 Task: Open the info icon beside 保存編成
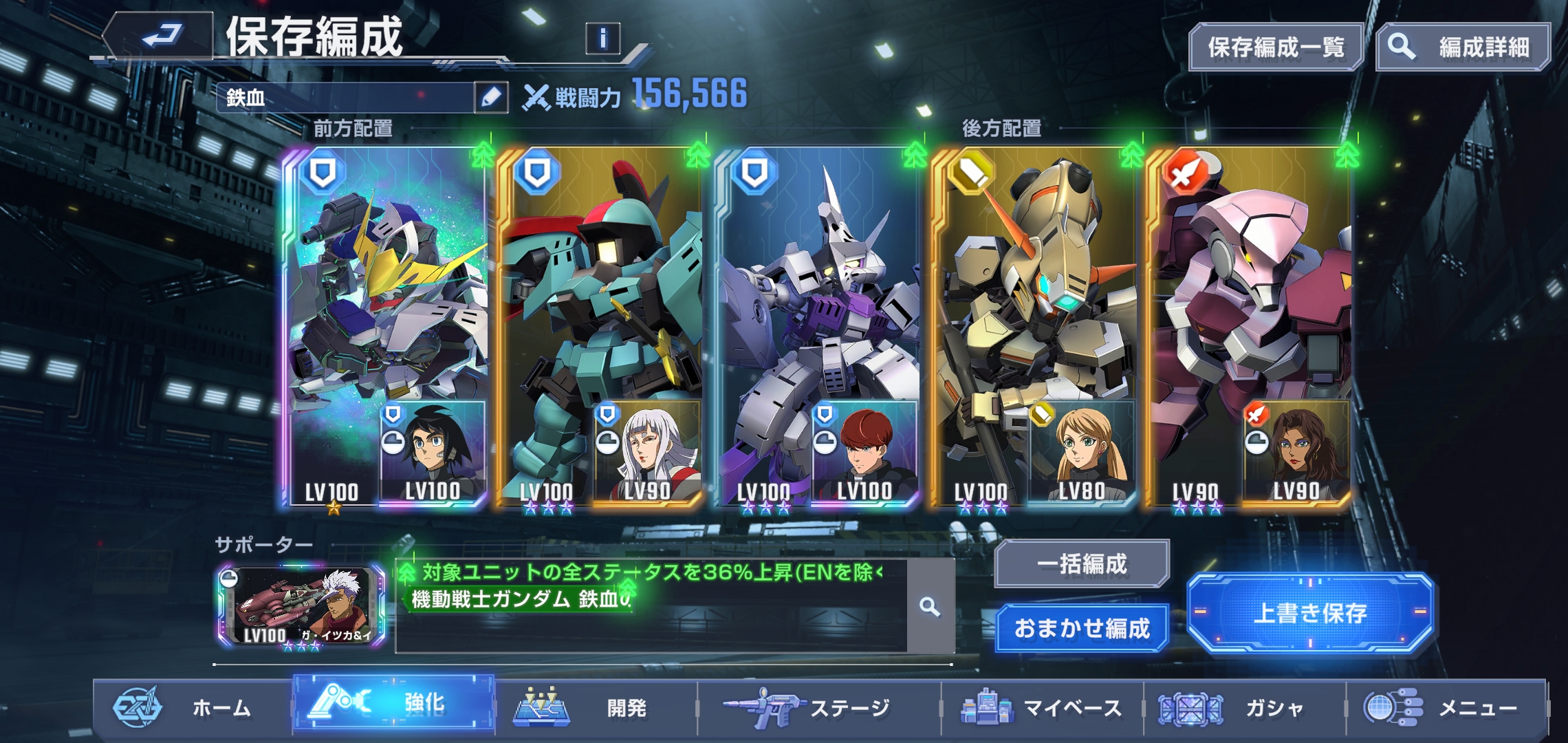click(603, 38)
